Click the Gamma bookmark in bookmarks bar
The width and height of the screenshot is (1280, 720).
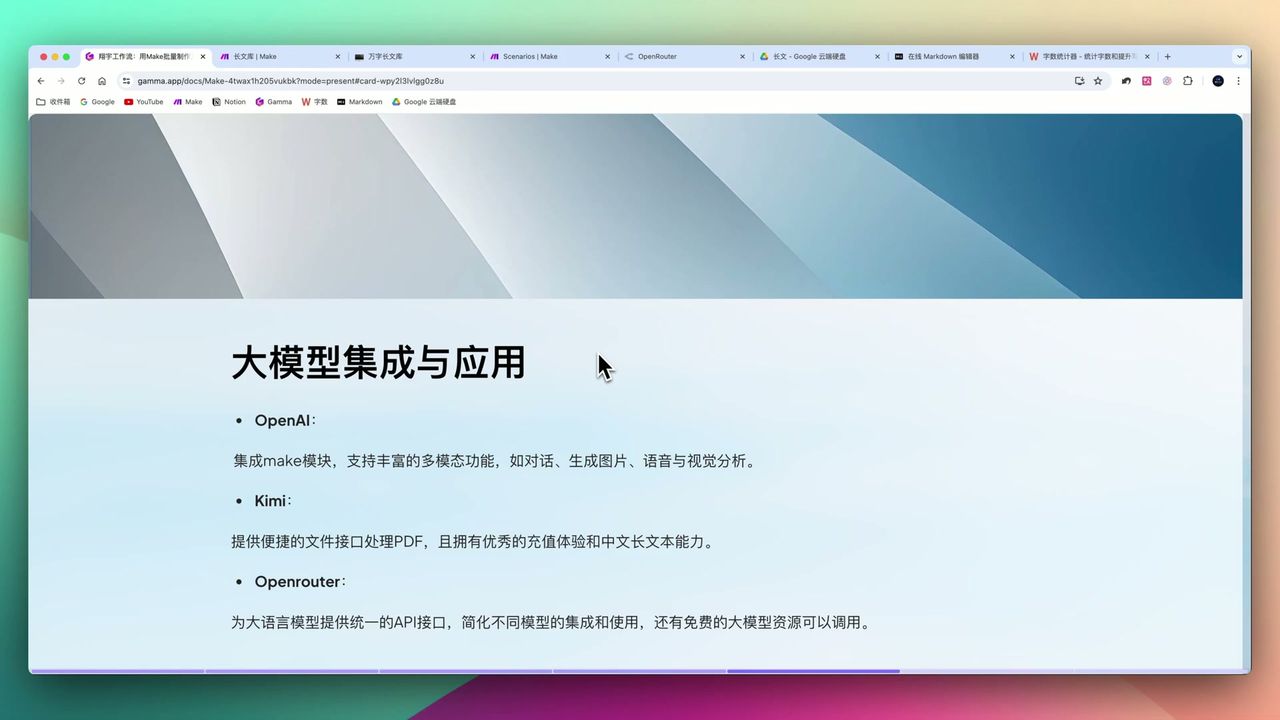click(x=274, y=101)
